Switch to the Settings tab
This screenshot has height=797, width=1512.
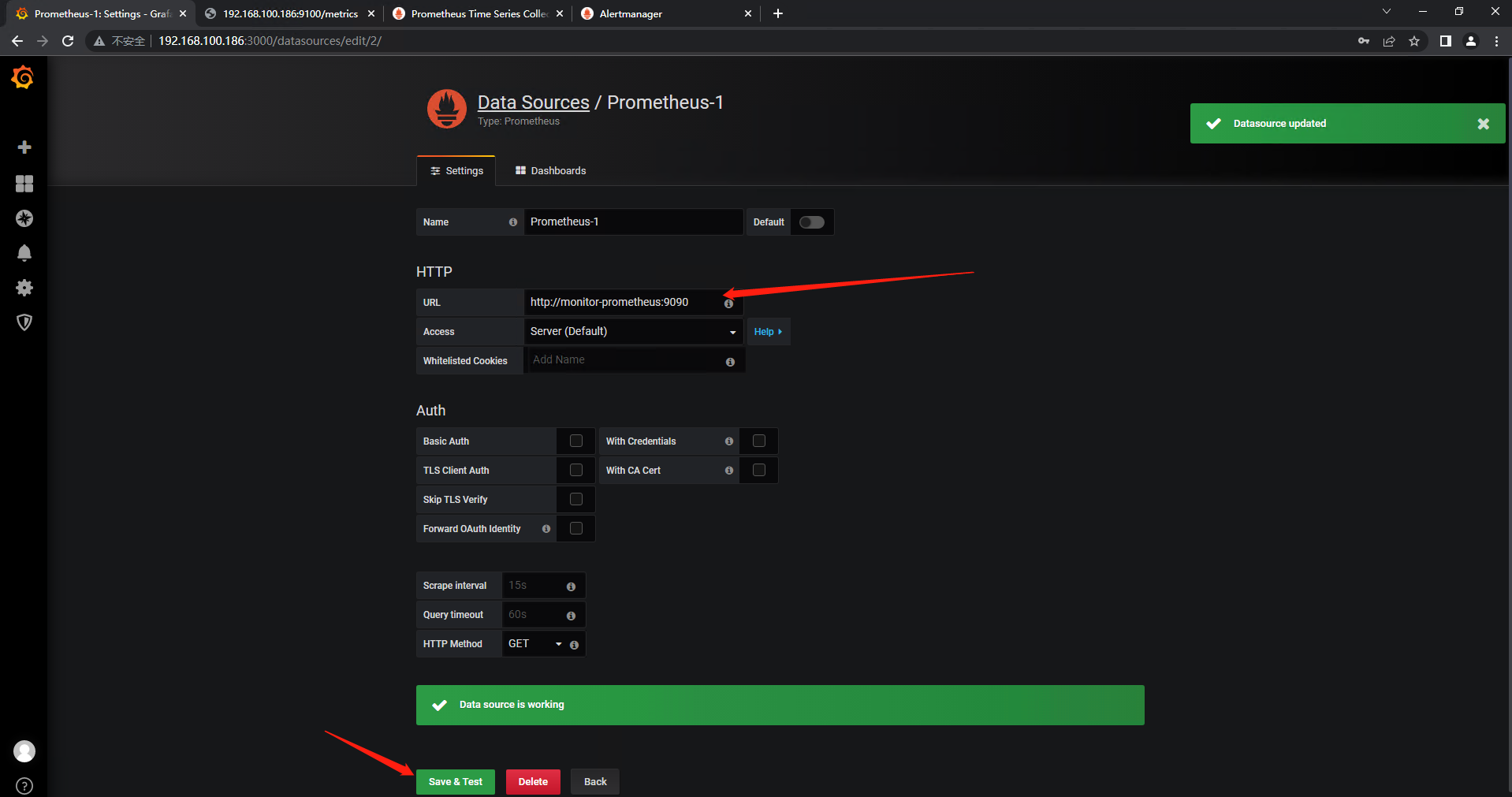point(456,171)
